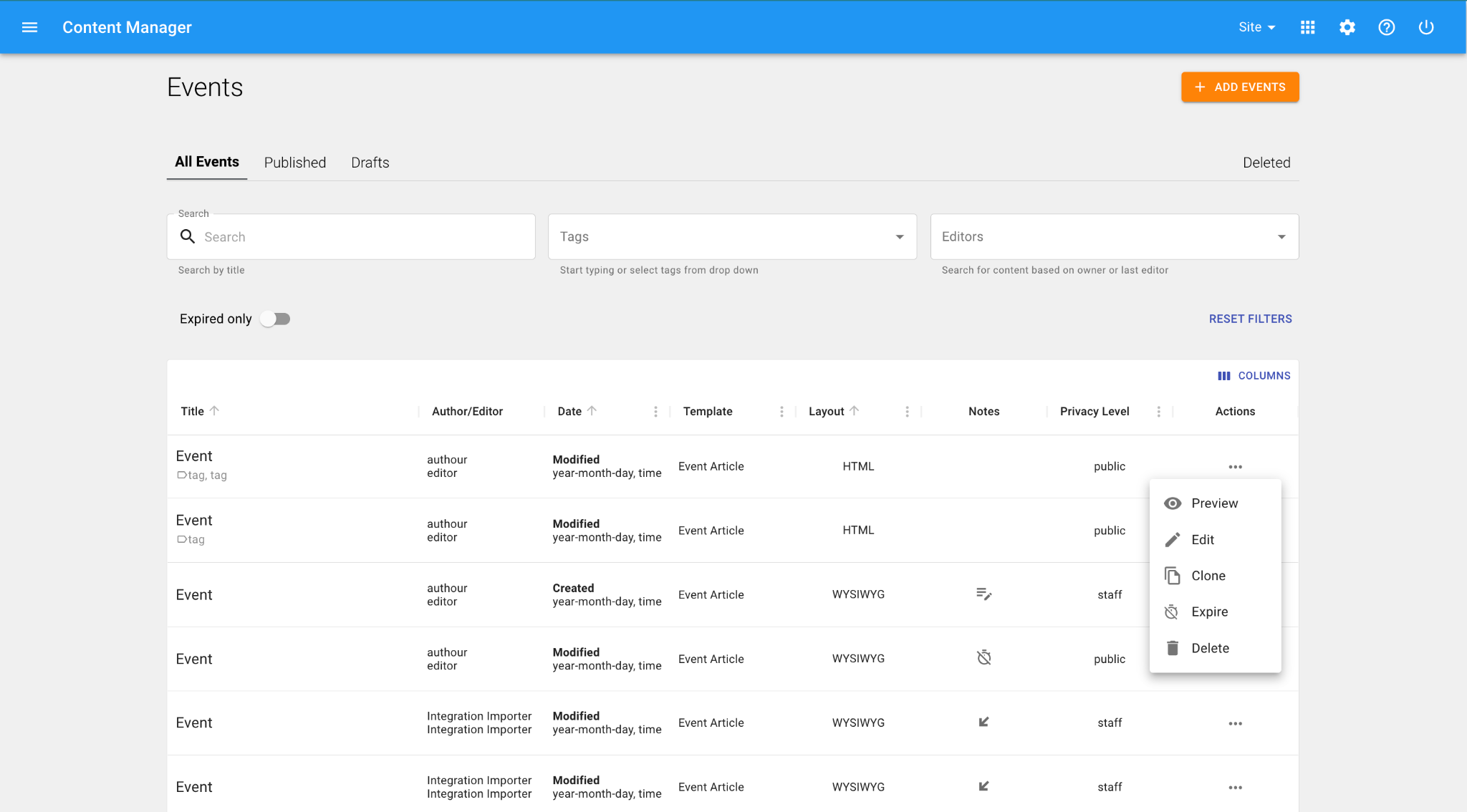Click the help question mark icon
Screen dimensions: 1467x812
1386,27
